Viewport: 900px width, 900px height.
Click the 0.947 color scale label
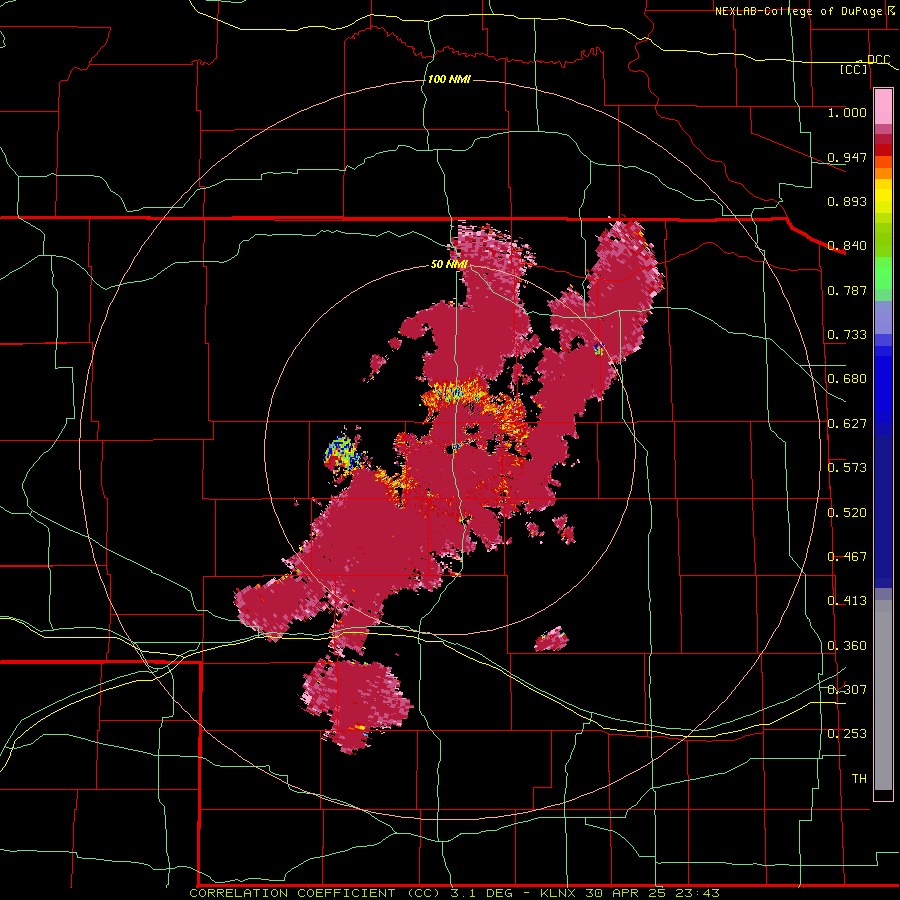click(847, 157)
